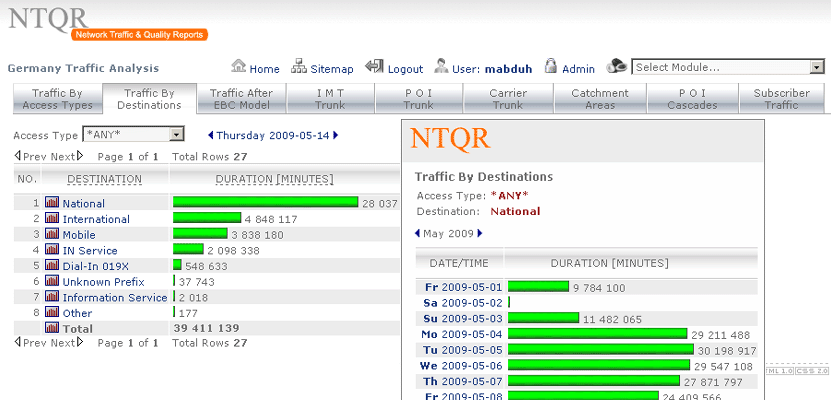Open the Unknown Prefix destination link
Viewport: 831px width, 400px height.
102,282
